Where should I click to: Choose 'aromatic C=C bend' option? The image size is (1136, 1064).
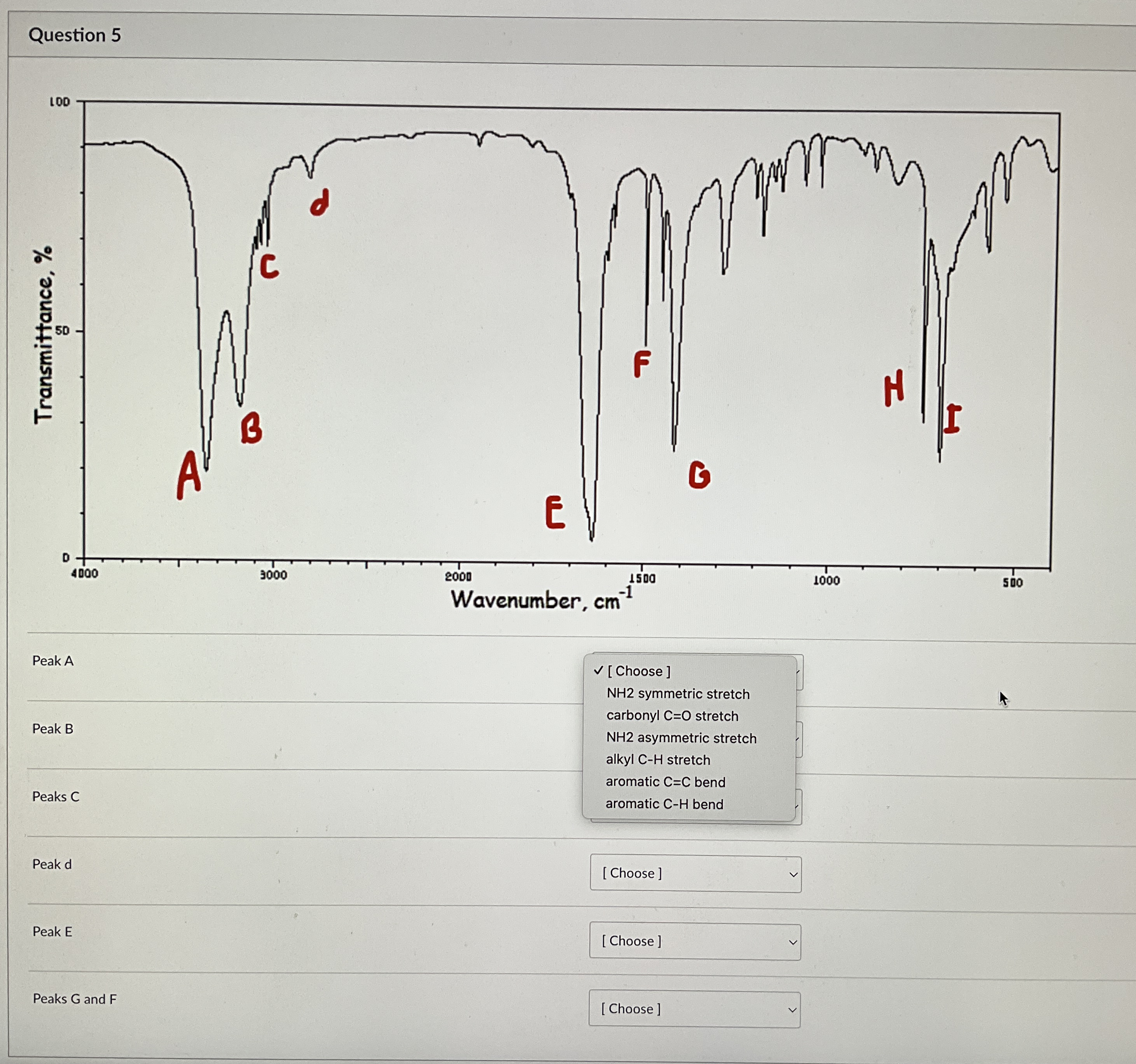tap(665, 782)
